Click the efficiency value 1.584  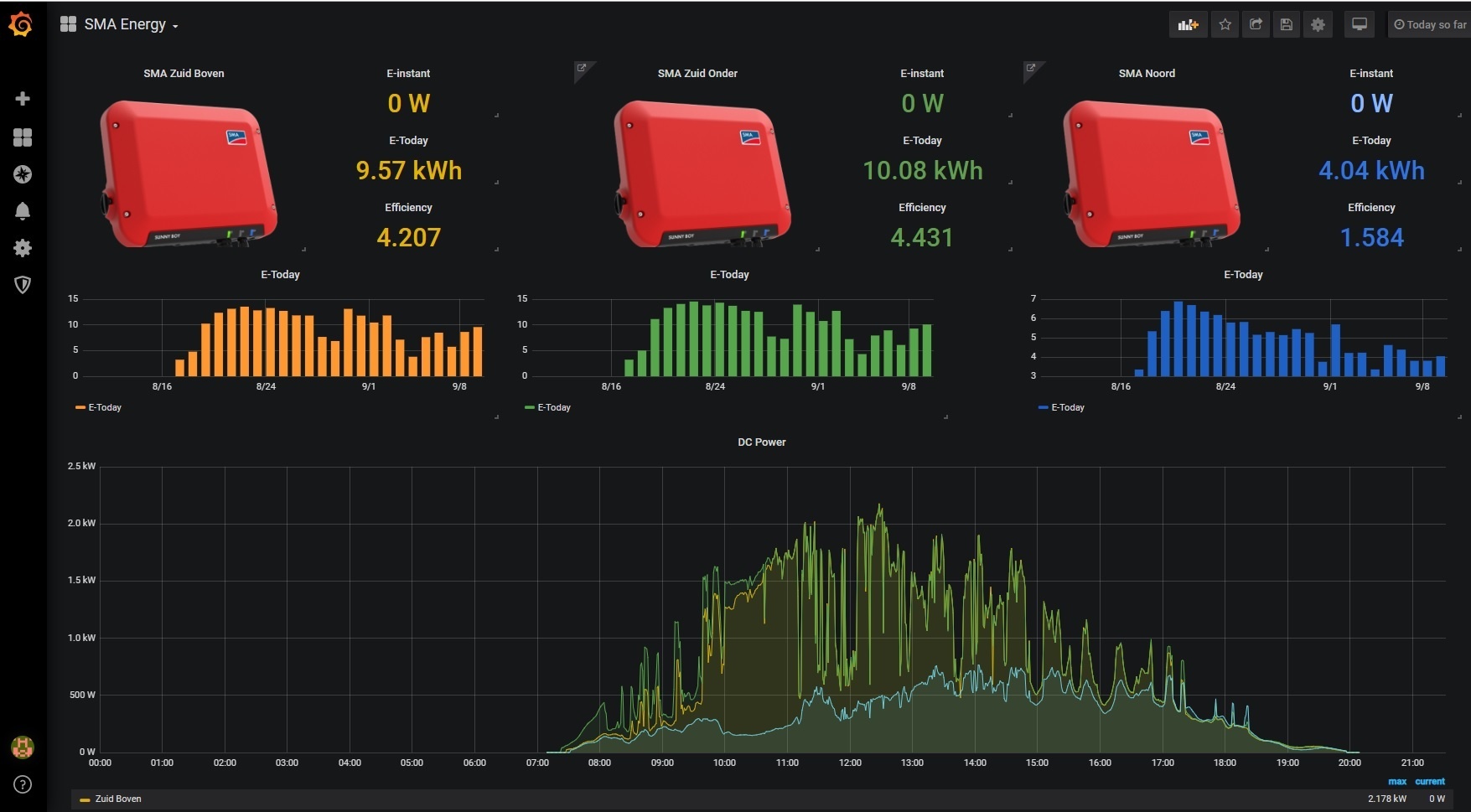click(1371, 238)
